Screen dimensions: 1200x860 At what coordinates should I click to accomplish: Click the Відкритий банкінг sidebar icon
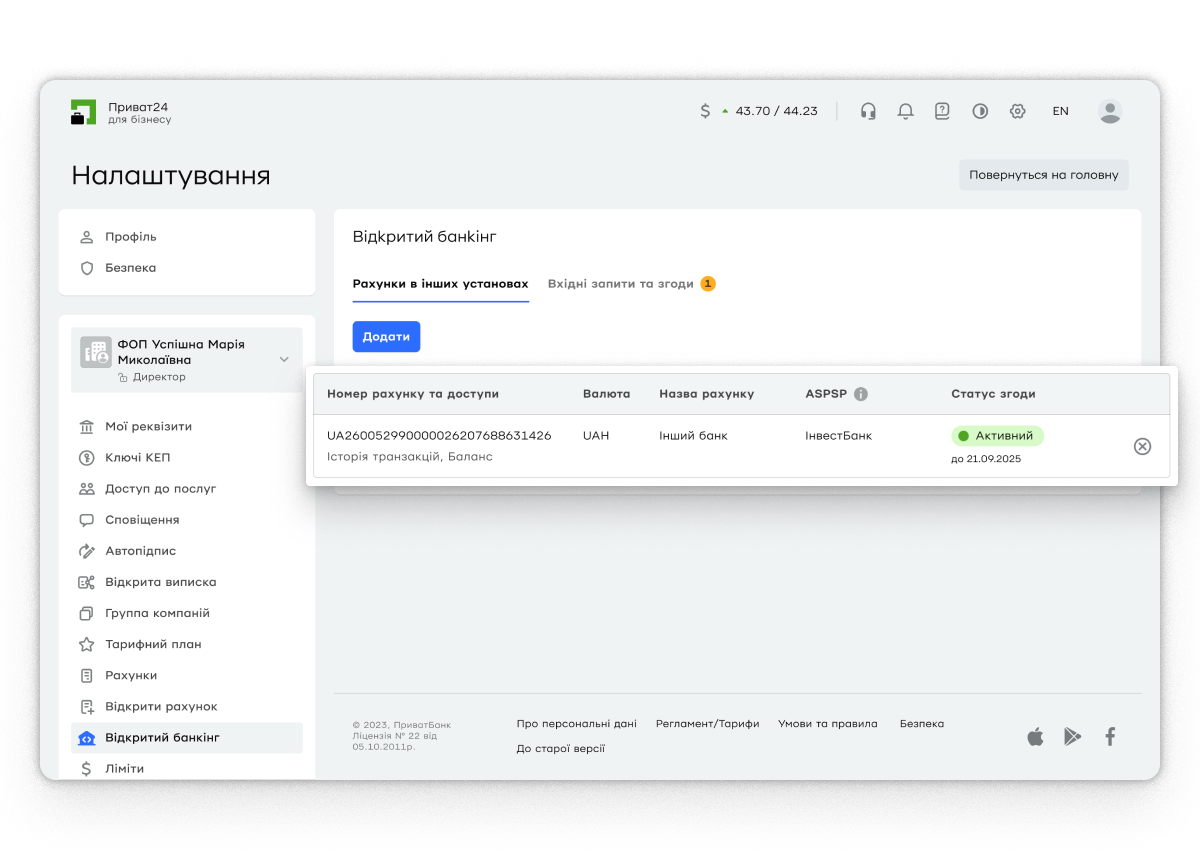pos(87,738)
